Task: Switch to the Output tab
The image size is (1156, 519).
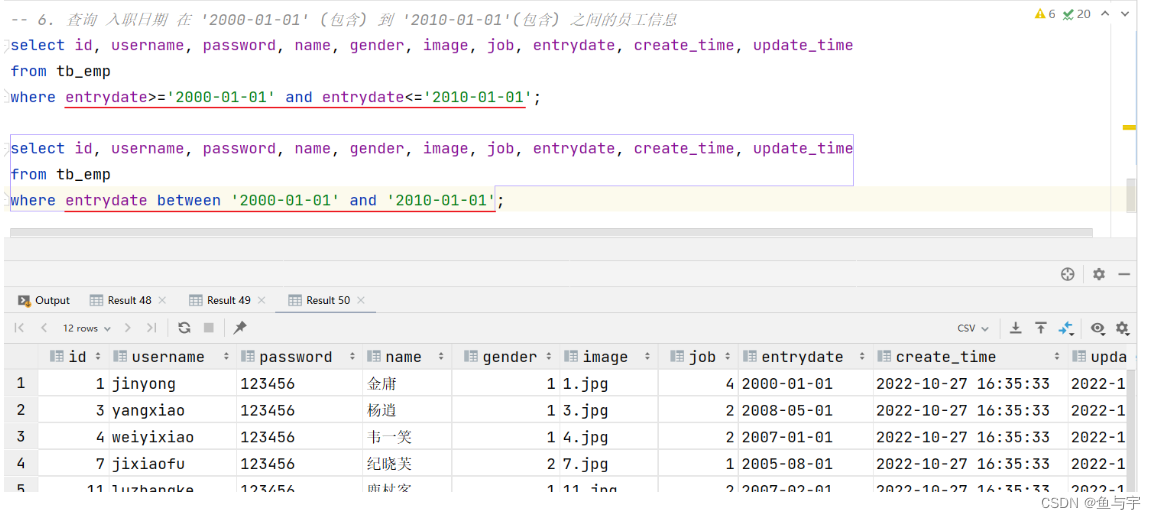Action: (43, 300)
